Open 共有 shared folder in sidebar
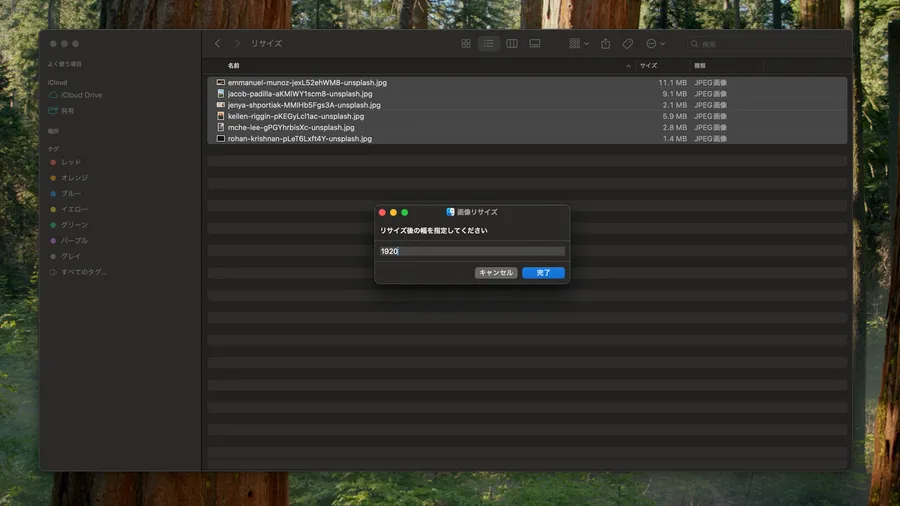 coord(68,111)
